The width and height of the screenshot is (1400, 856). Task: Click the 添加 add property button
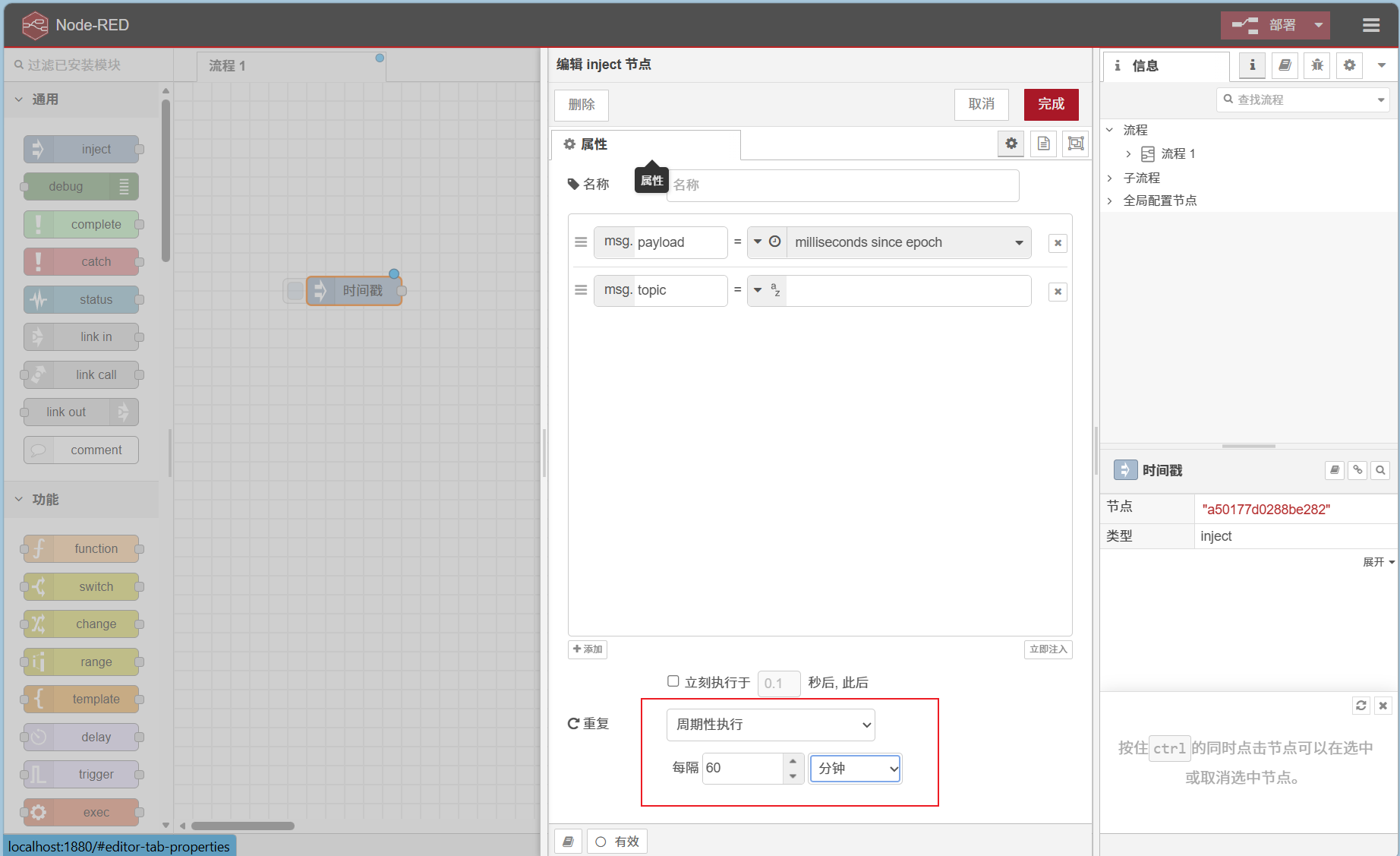[x=588, y=649]
